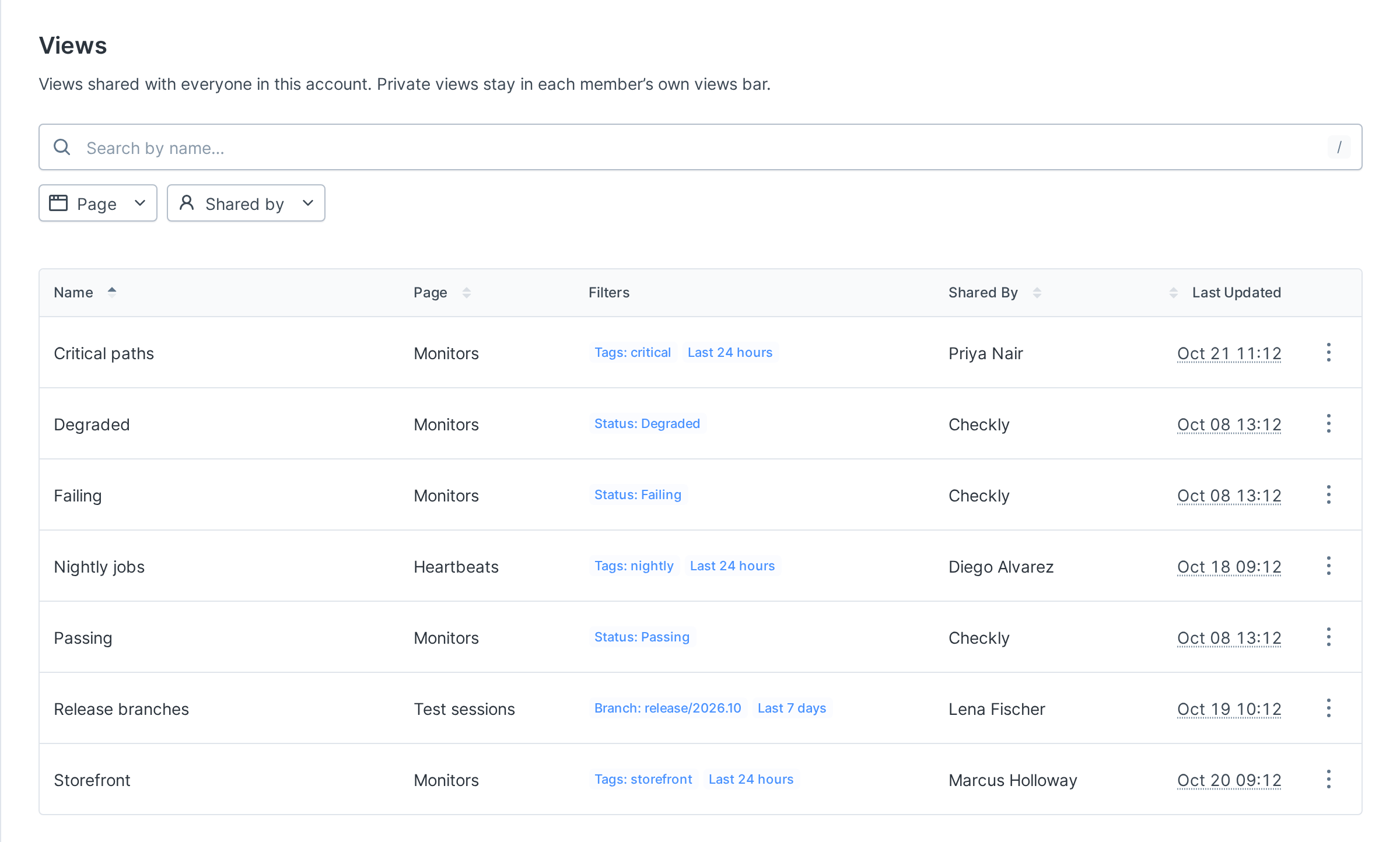
Task: Open the actions menu for Critical paths
Action: [x=1328, y=352]
